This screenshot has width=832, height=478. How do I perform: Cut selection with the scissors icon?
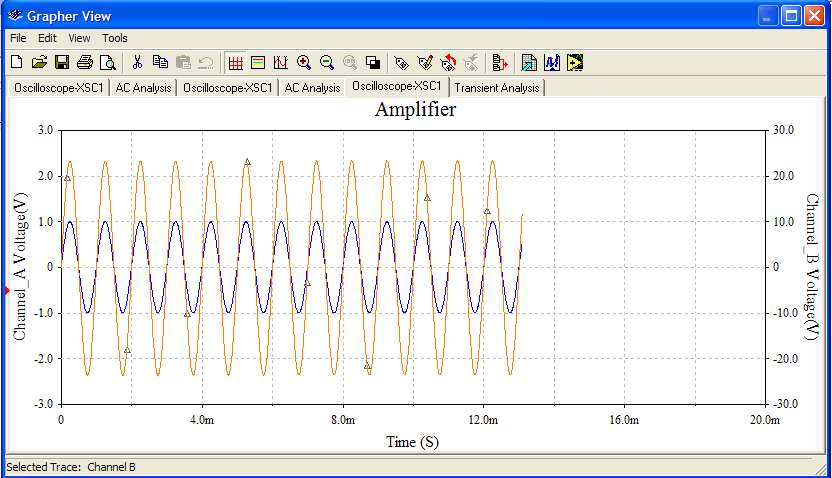(138, 63)
